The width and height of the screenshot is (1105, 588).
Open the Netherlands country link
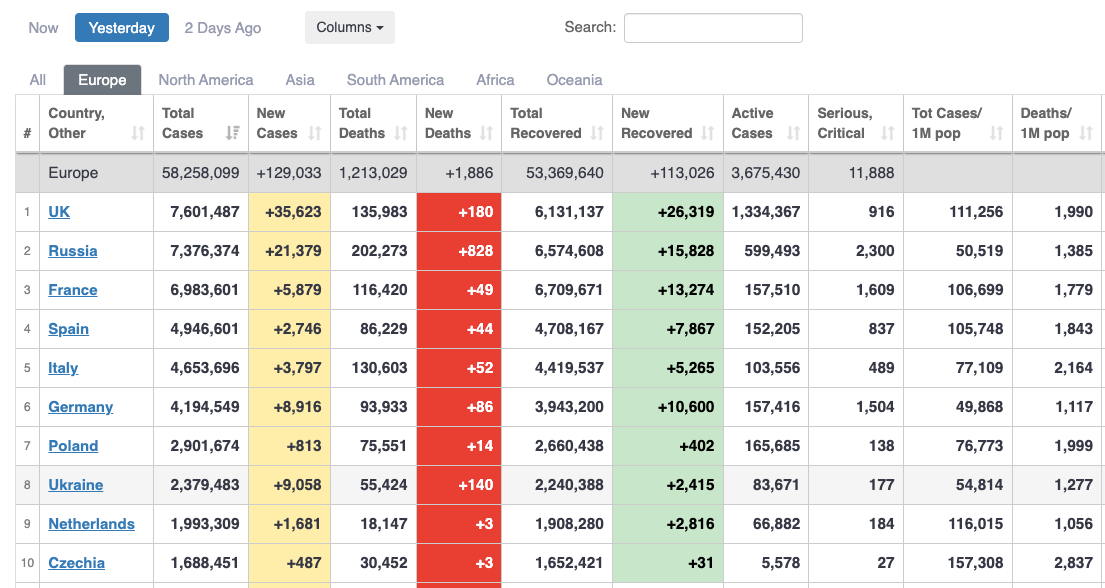[x=91, y=524]
